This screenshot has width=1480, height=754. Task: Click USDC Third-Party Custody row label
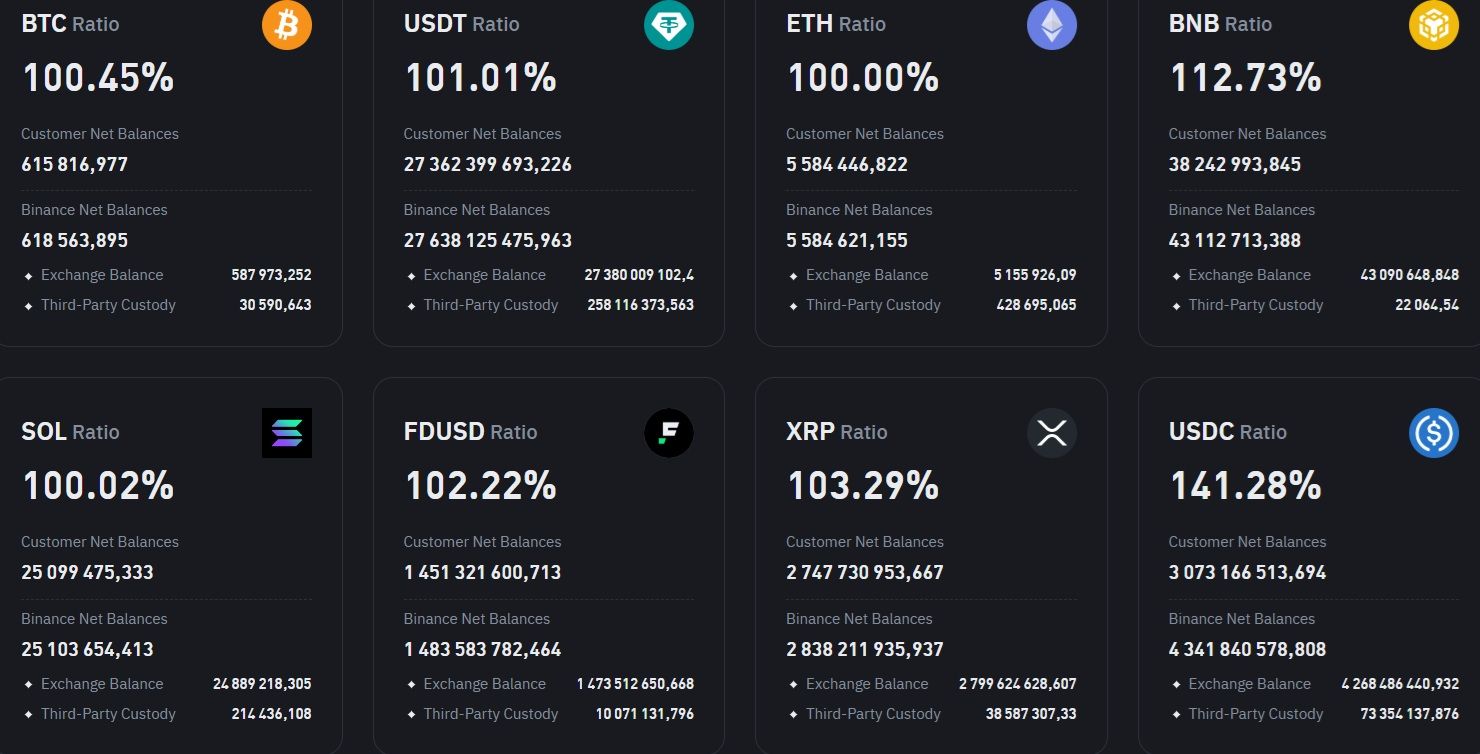[1255, 714]
